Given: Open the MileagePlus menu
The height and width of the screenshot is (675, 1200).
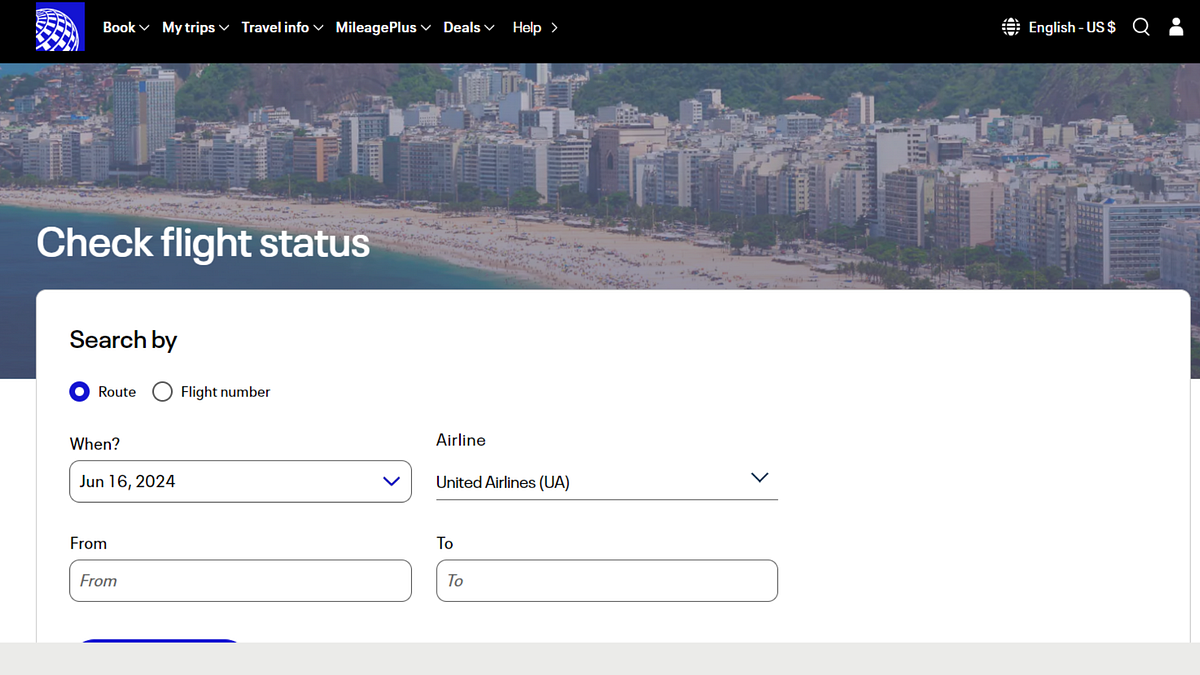Looking at the screenshot, I should point(383,27).
